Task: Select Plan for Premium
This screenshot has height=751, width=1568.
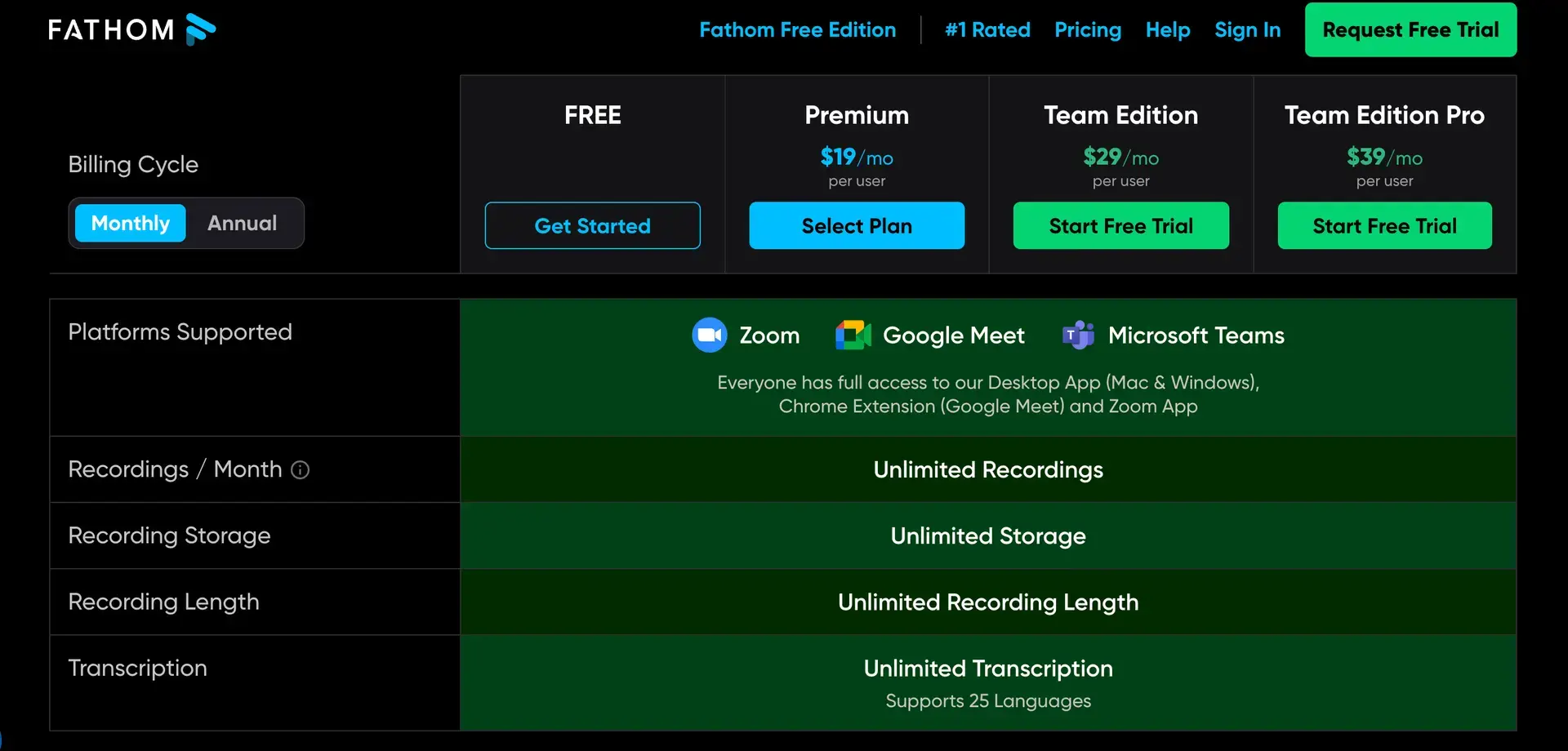Action: (x=857, y=225)
